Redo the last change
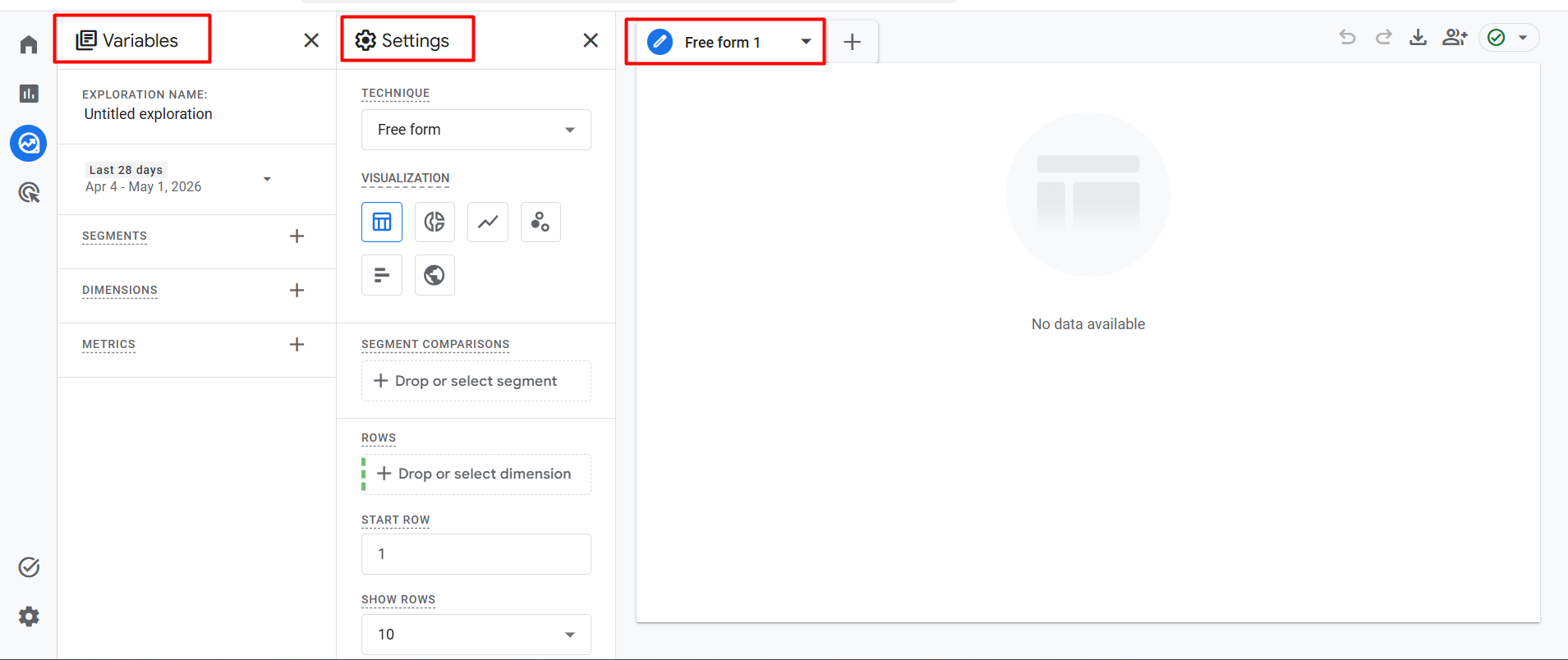This screenshot has width=1568, height=660. [x=1383, y=37]
